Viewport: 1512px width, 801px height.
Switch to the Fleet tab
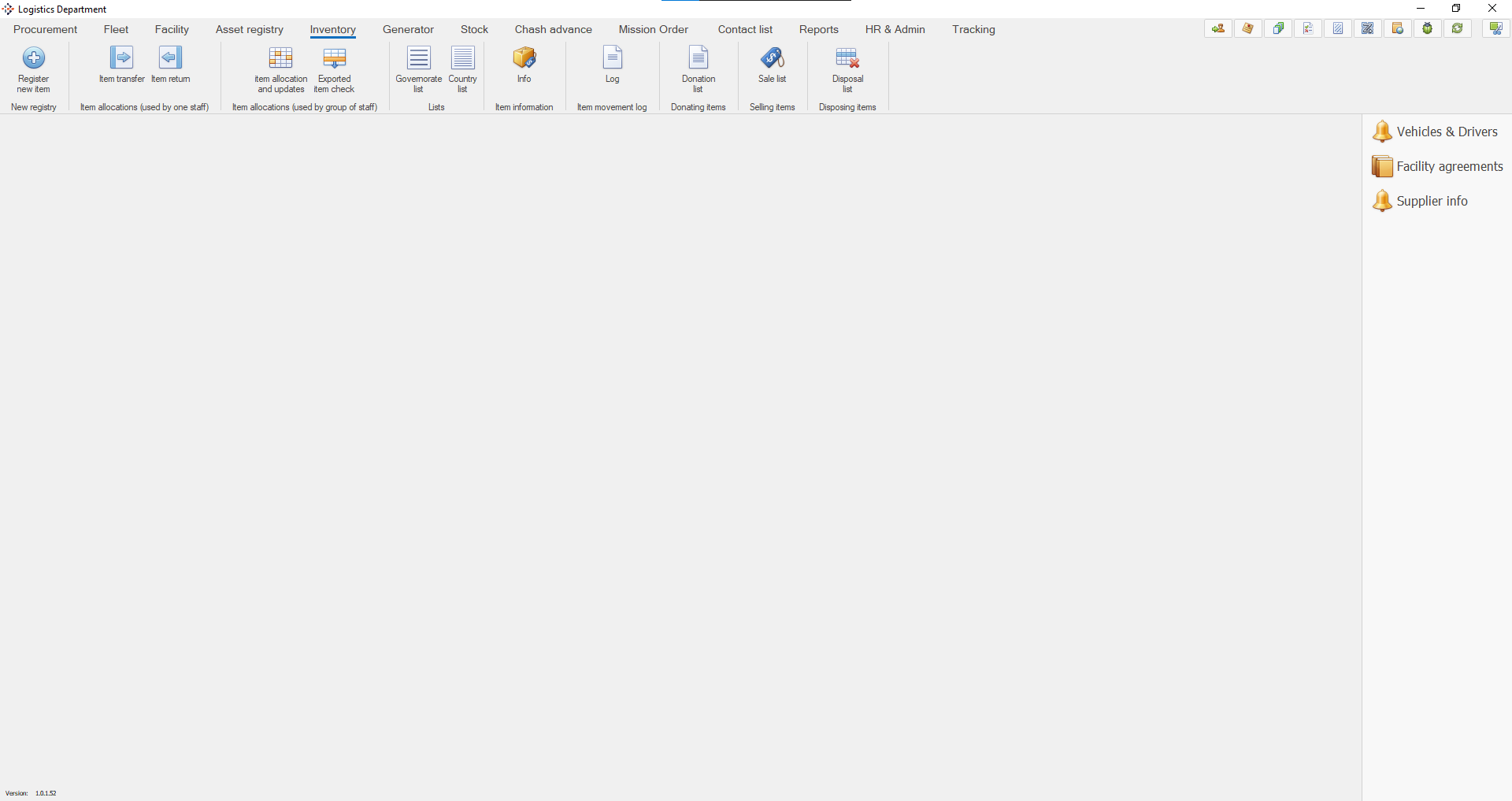click(x=116, y=29)
